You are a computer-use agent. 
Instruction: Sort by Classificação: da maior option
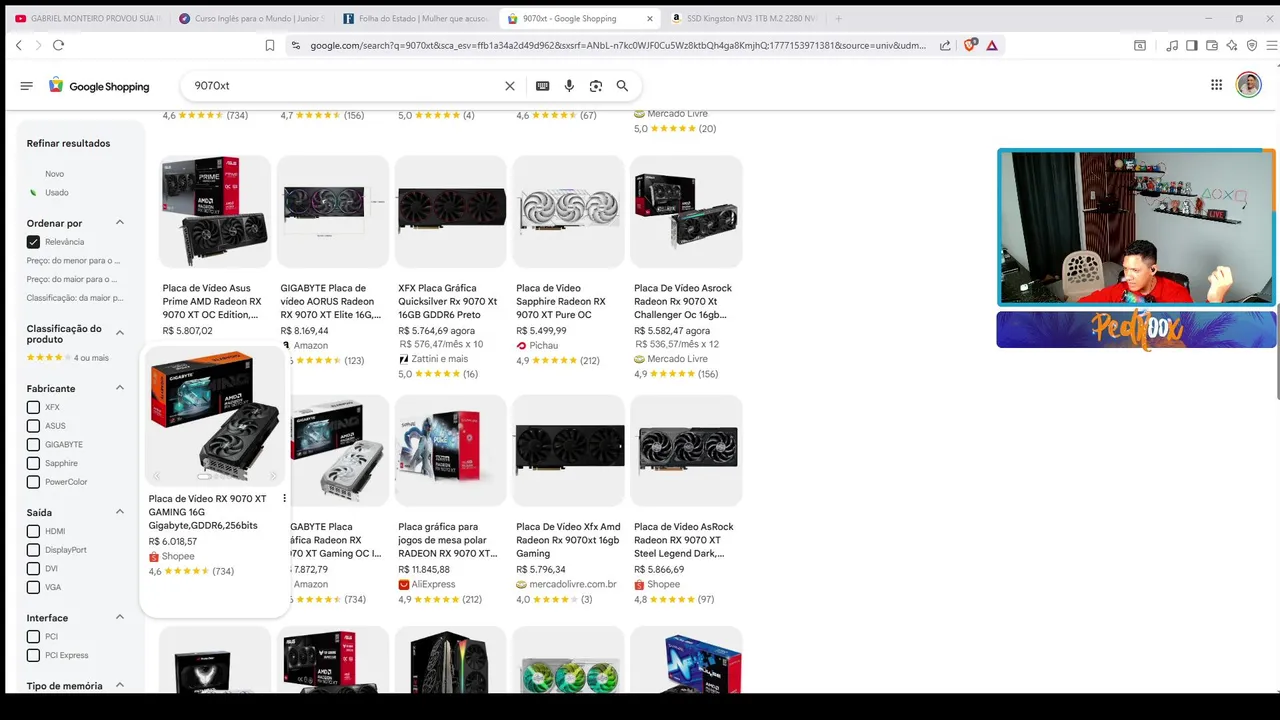[x=75, y=298]
